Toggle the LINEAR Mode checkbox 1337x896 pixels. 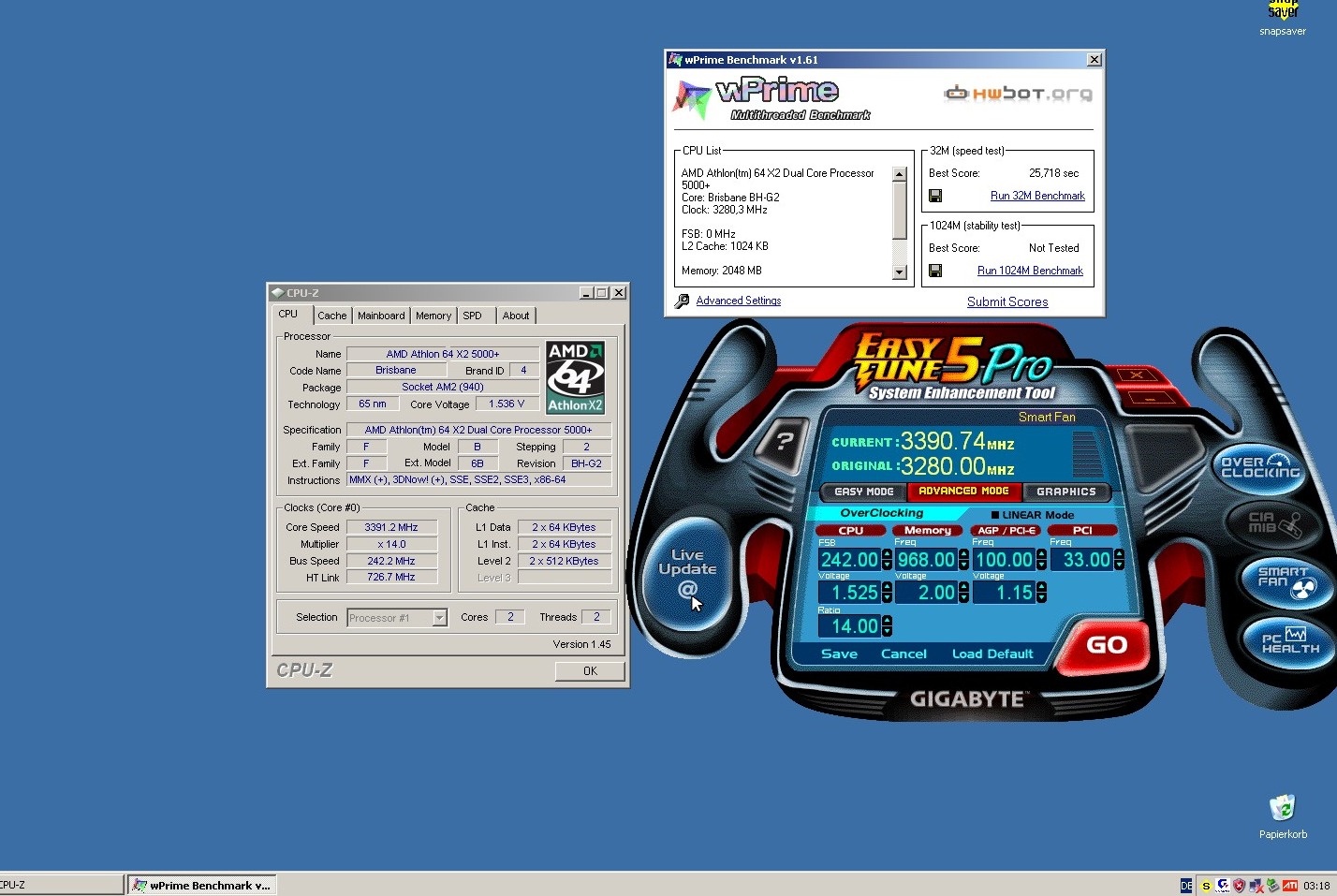tap(995, 515)
